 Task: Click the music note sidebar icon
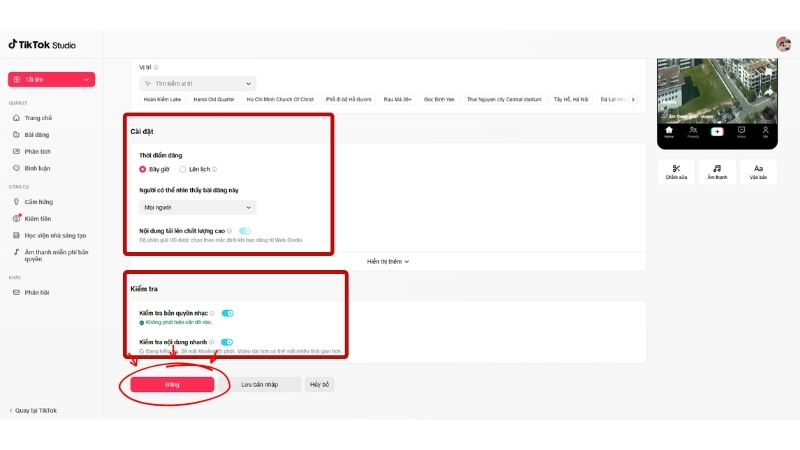coord(16,252)
